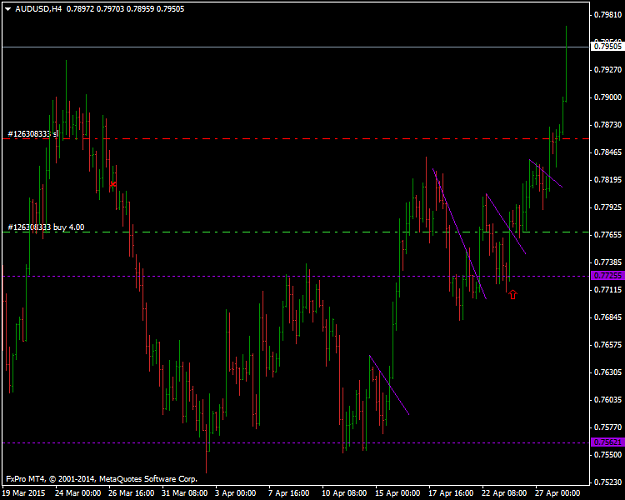The image size is (625, 500).
Task: Click the 0.79270 price axis label
Action: click(x=607, y=70)
